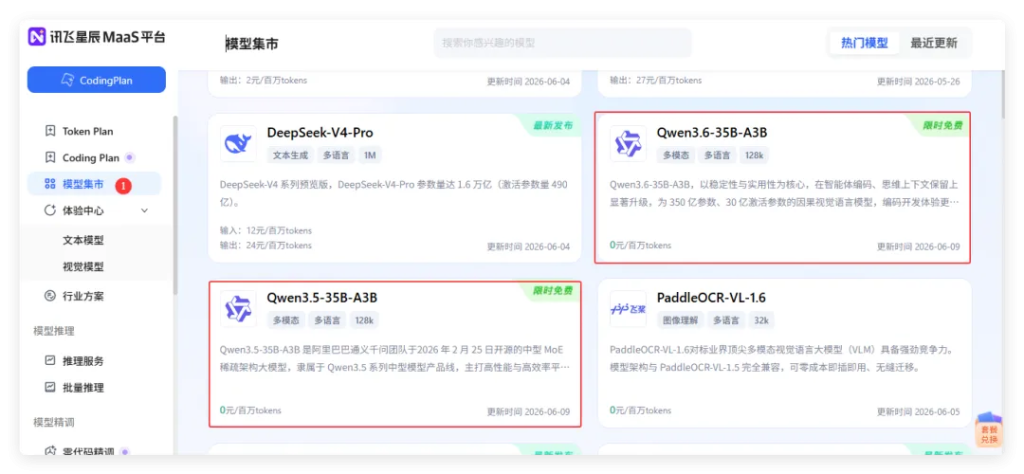Click the 文本生成 tag on DeepSeek-V4-Pro
This screenshot has width=1024, height=474.
289,155
